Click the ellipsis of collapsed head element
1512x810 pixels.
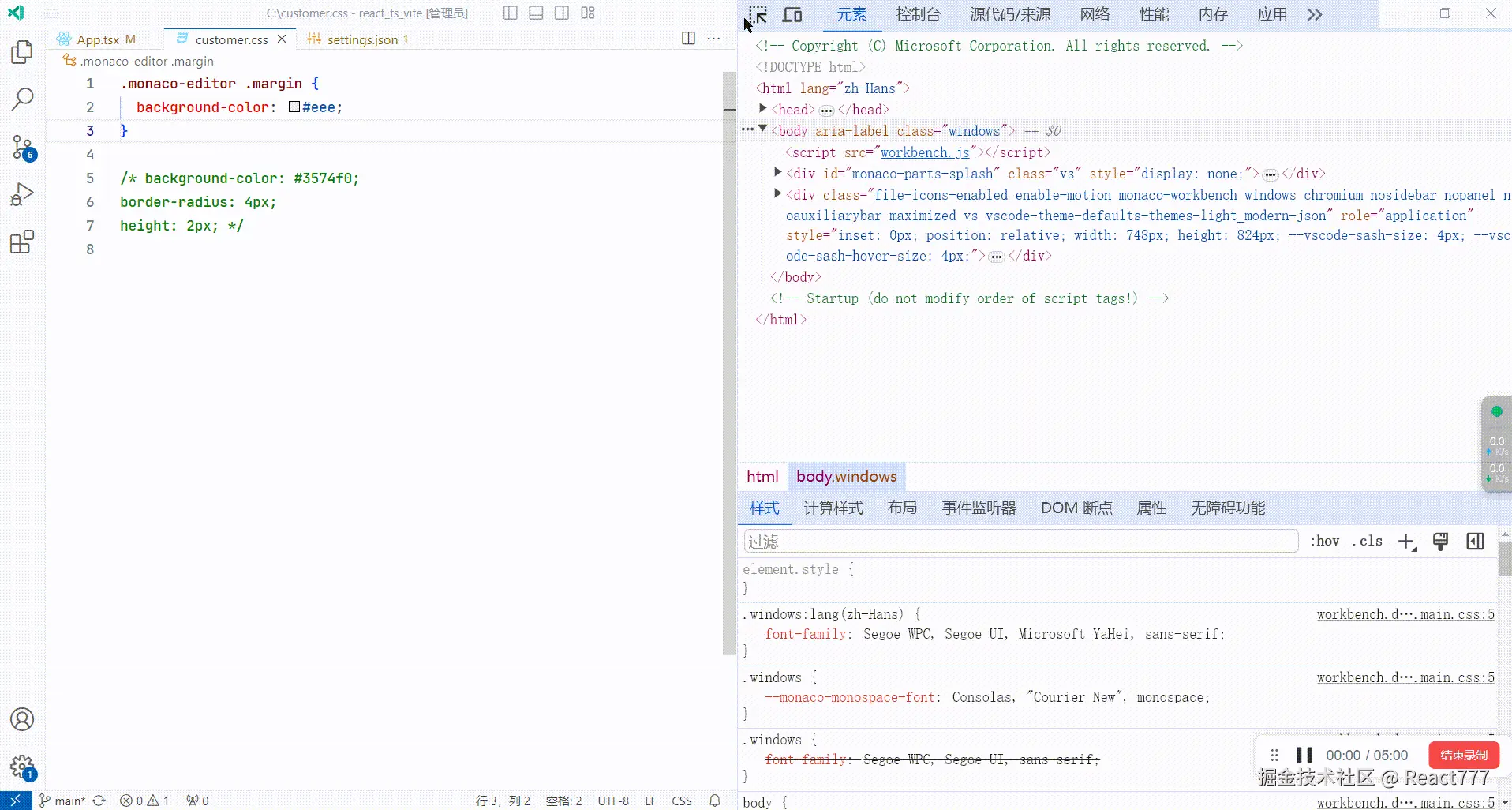point(826,111)
